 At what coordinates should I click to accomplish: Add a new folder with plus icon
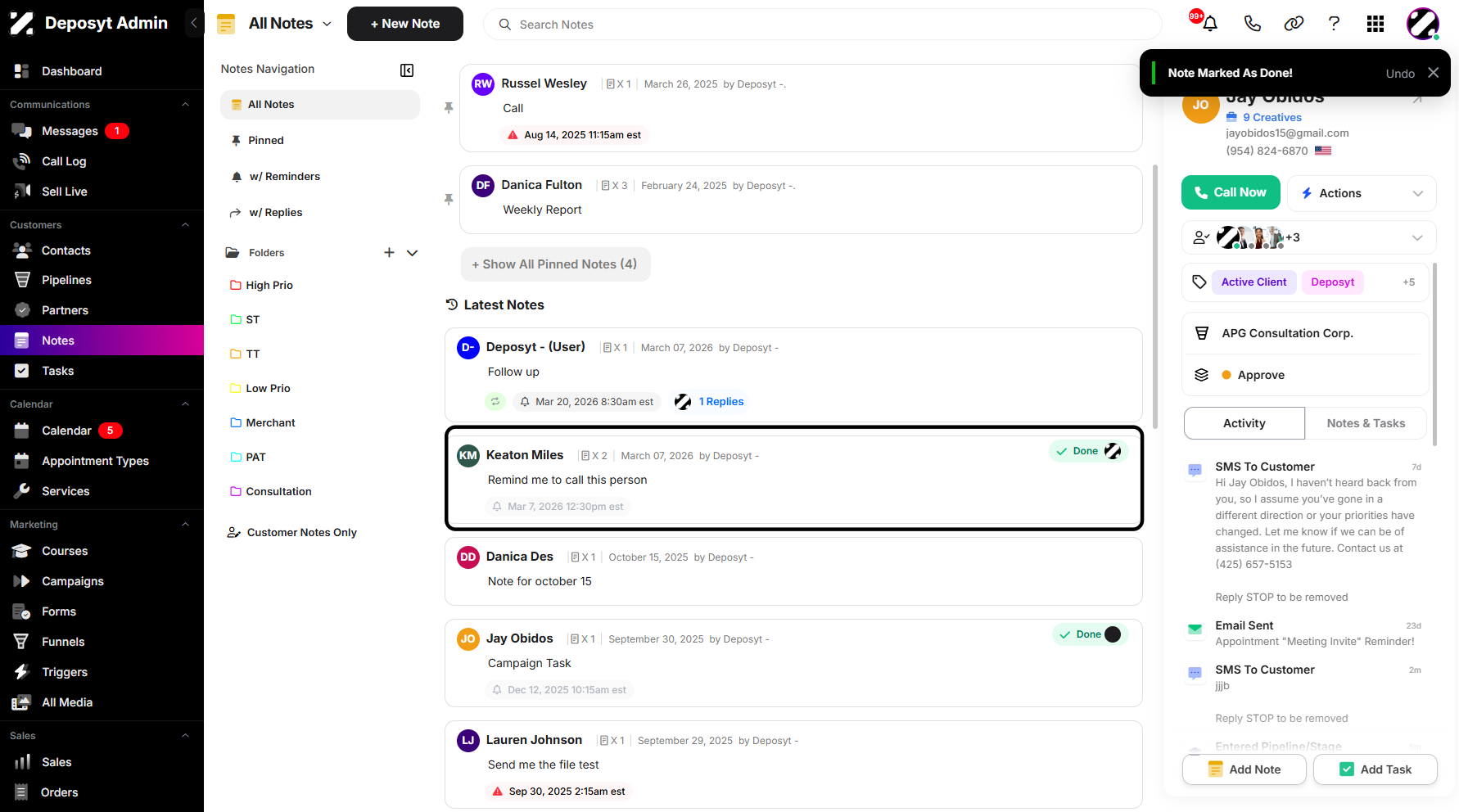click(x=389, y=253)
